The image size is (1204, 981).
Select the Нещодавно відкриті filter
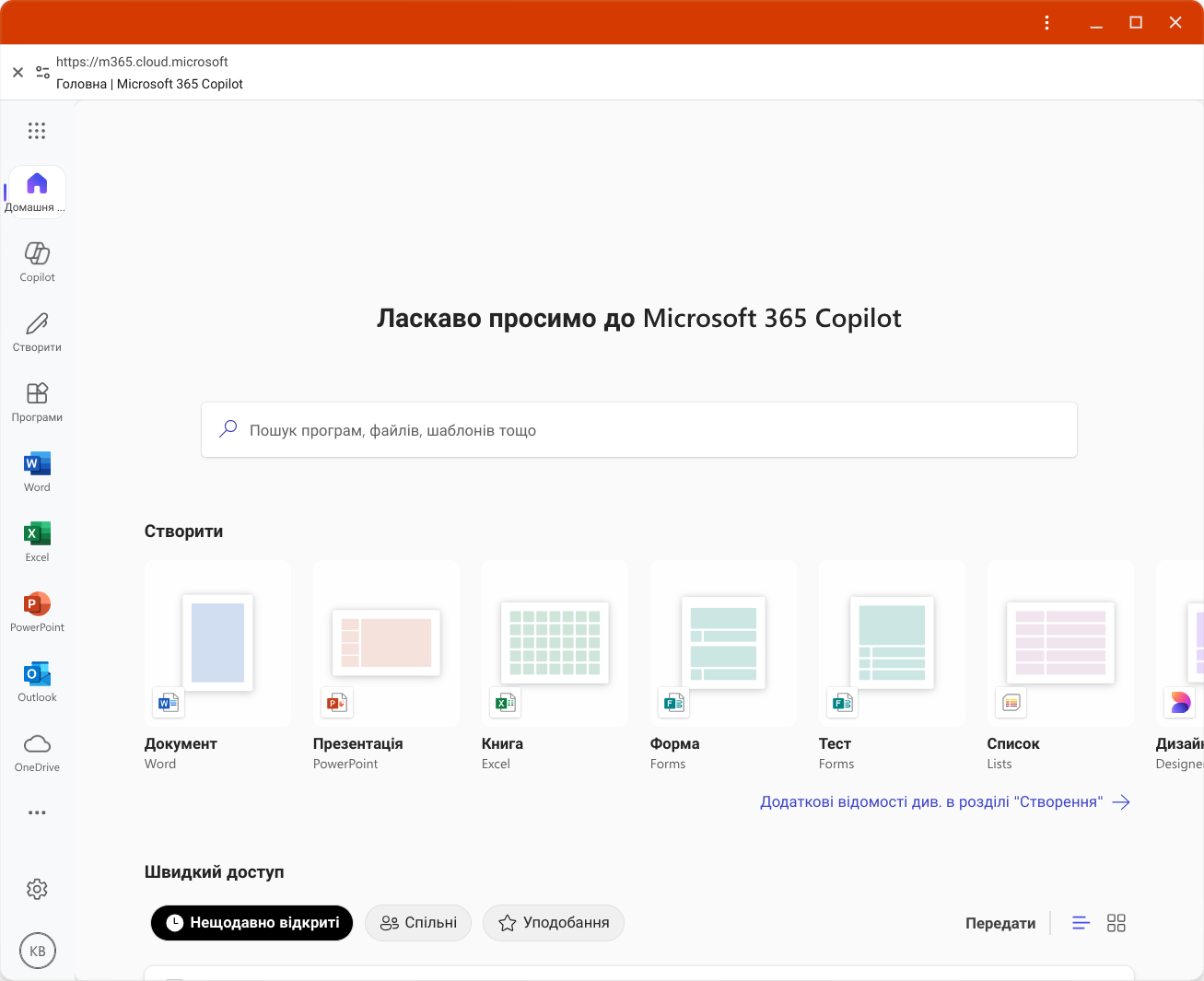(251, 923)
